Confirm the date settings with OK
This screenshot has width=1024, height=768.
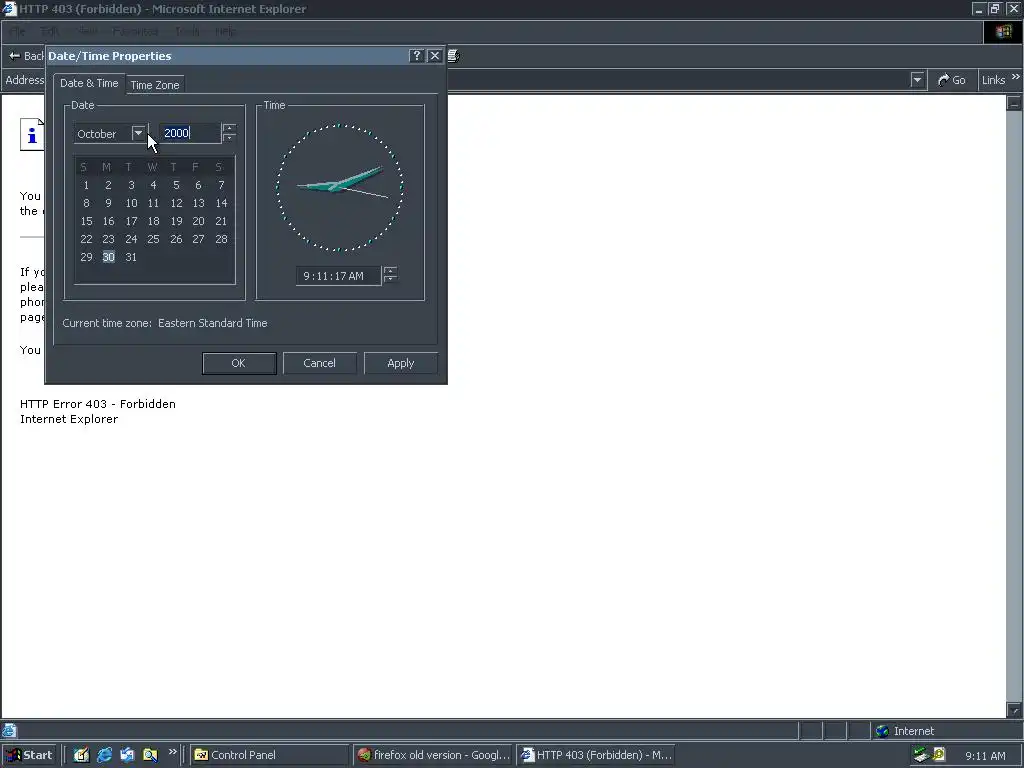[239, 363]
